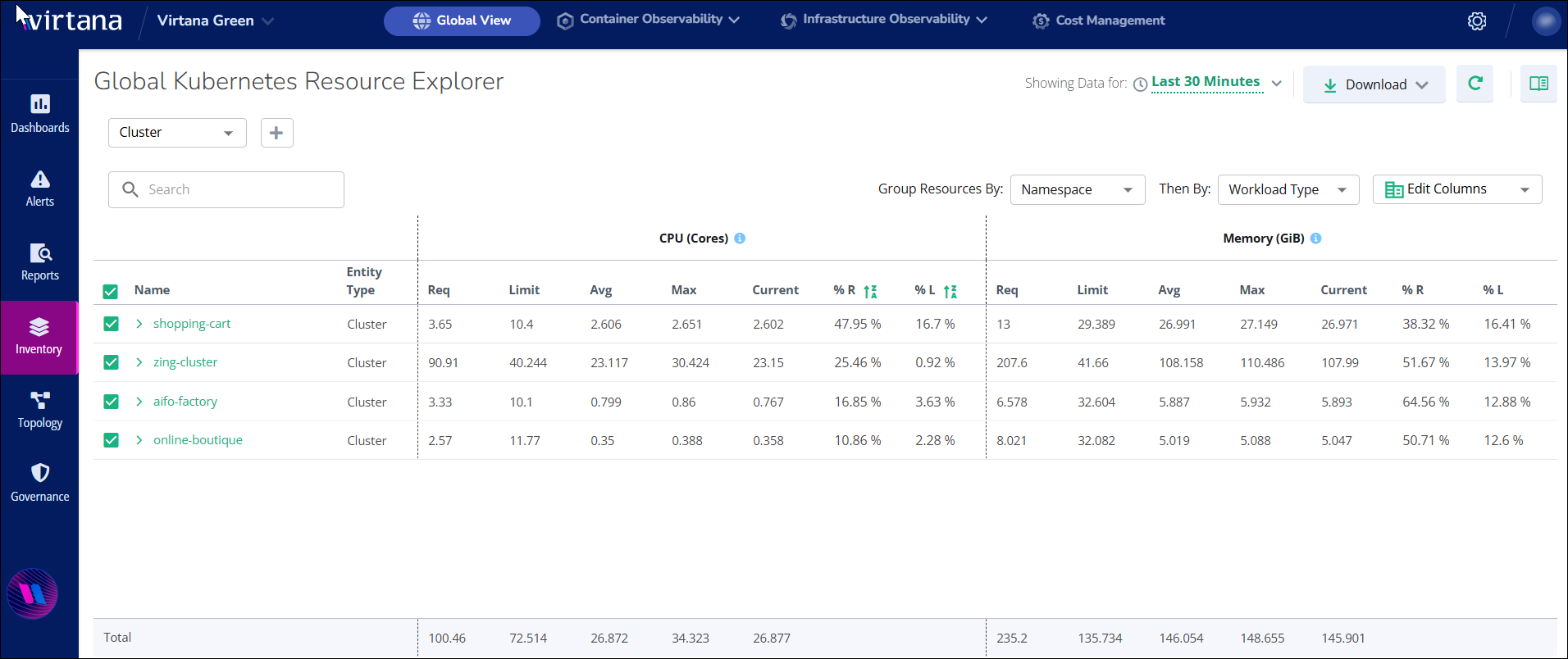1568x659 pixels.
Task: Uncheck the shopping-cart row checkbox
Action: click(x=112, y=324)
